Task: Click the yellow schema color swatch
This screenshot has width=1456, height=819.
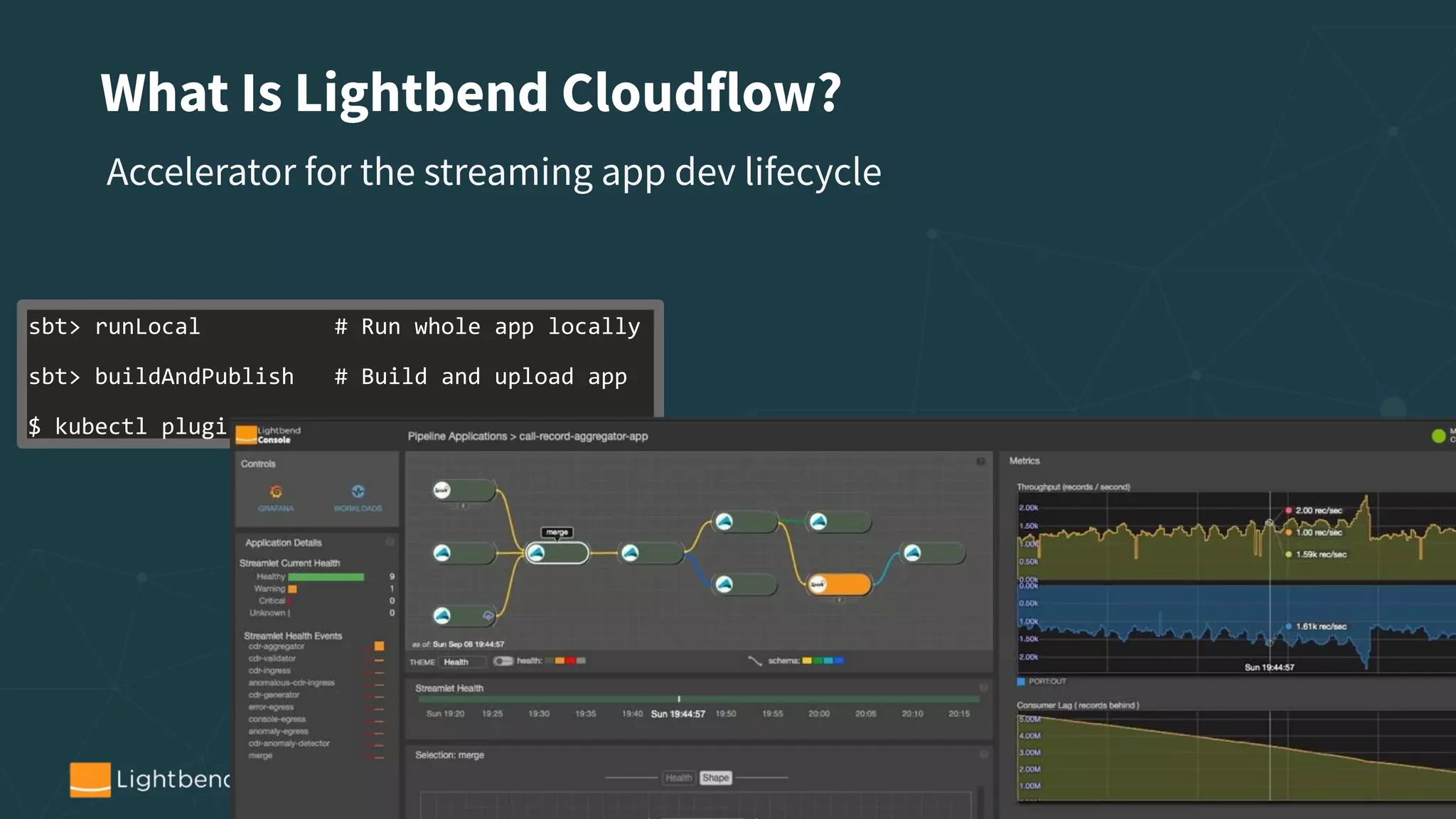Action: coord(807,660)
